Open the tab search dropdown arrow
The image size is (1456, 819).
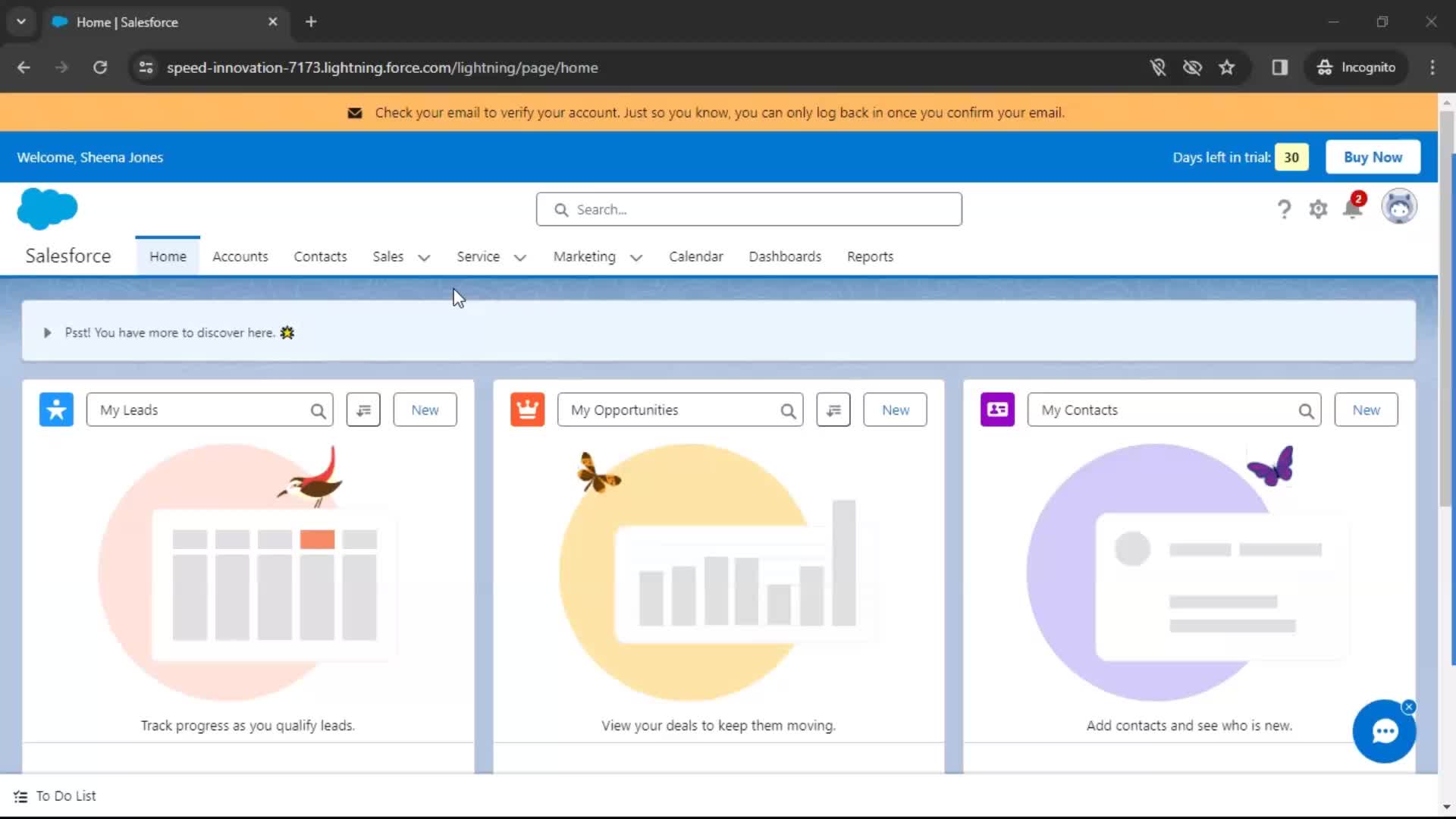coord(21,22)
